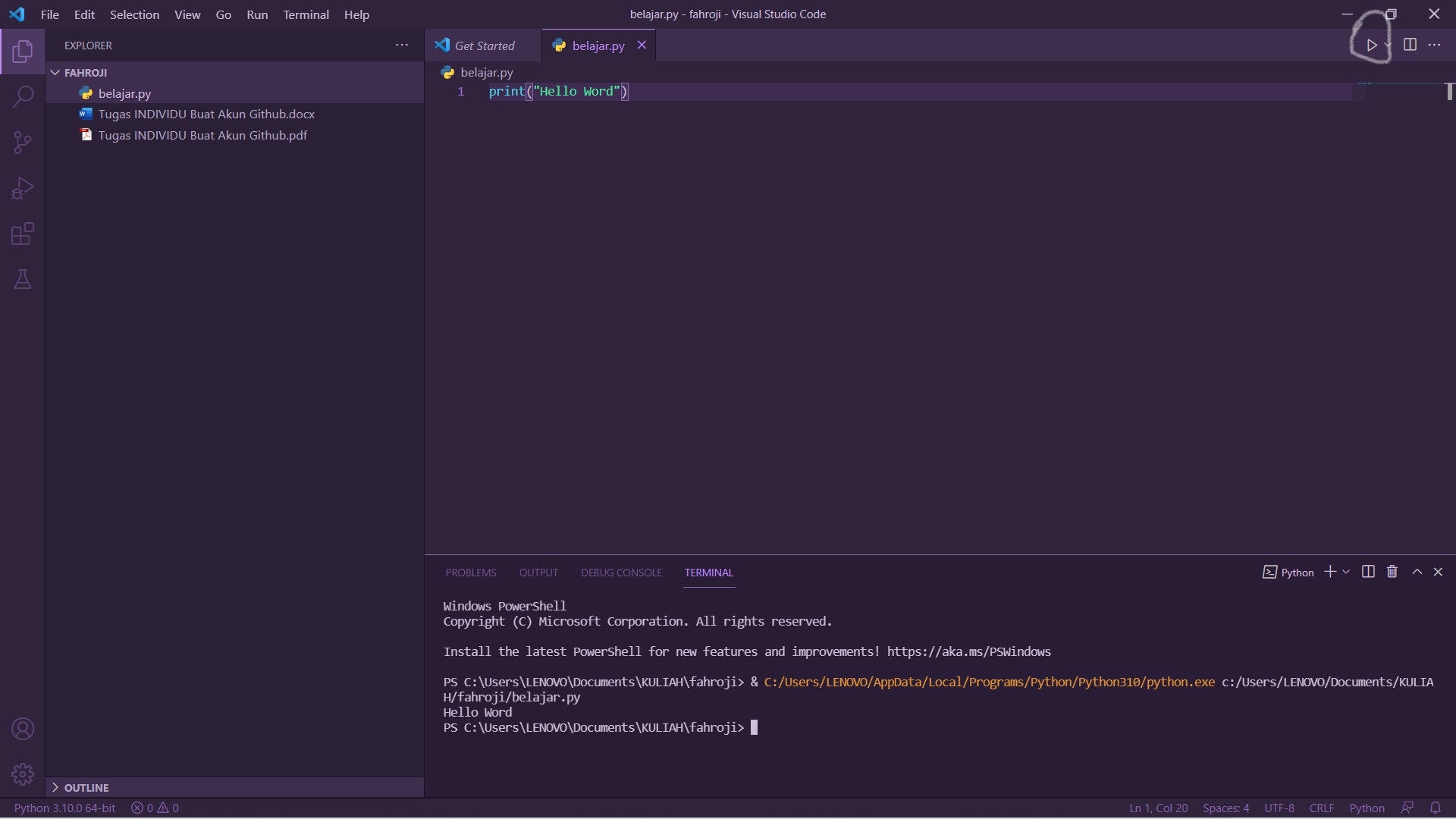Switch to the DEBUG CONSOLE panel
This screenshot has height=819, width=1456.
(x=620, y=573)
